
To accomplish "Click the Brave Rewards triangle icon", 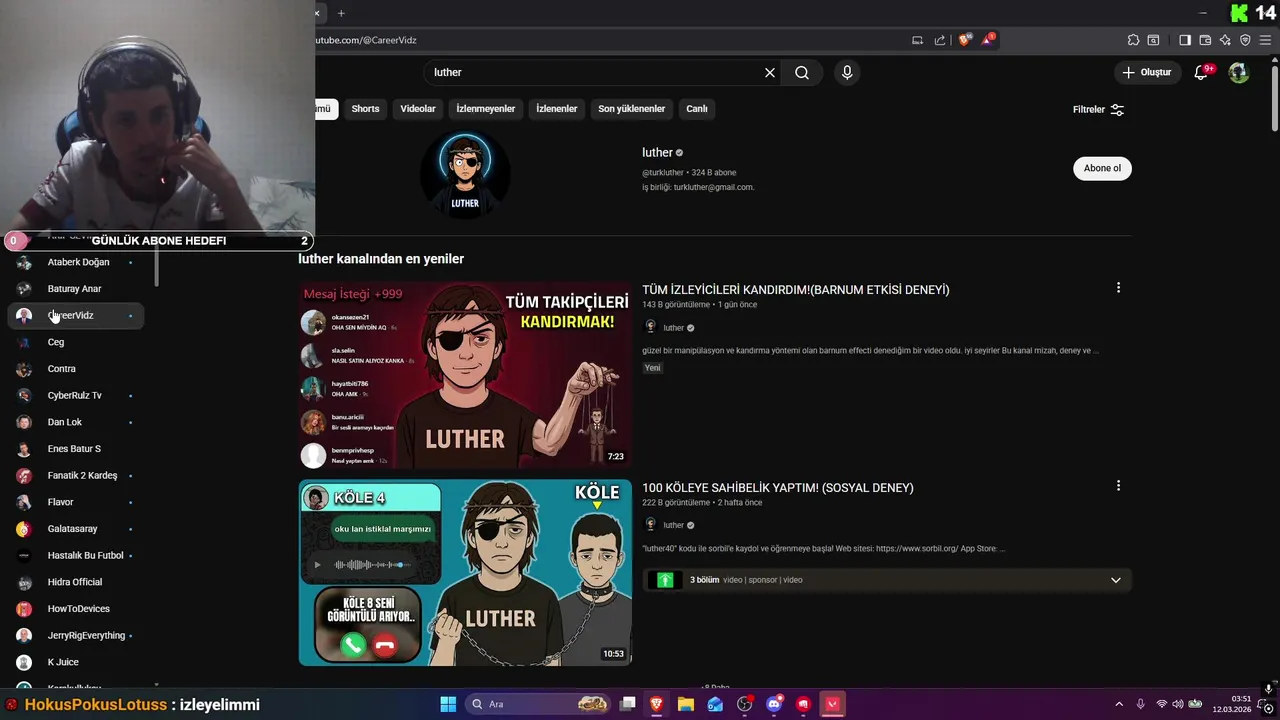I will pos(988,40).
